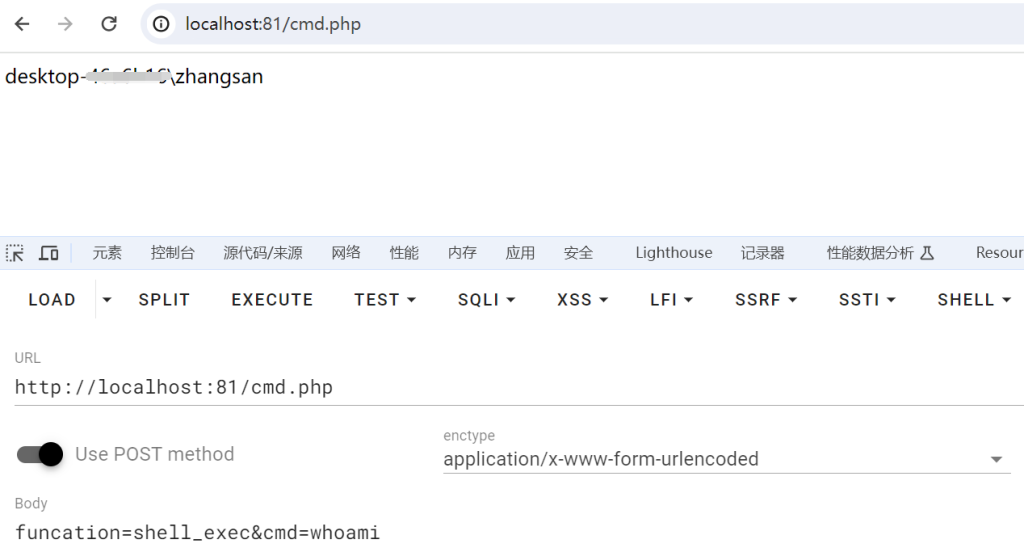Viewport: 1024px width, 548px height.
Task: Open site information icon in address bar
Action: point(161,24)
